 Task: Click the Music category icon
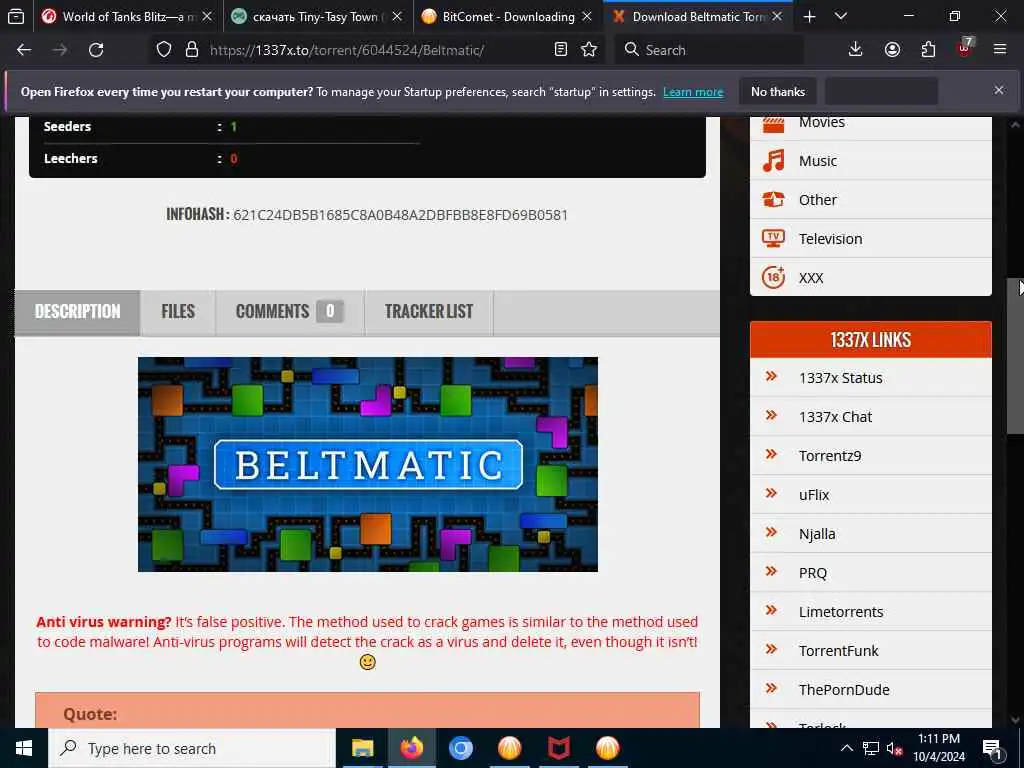click(773, 161)
